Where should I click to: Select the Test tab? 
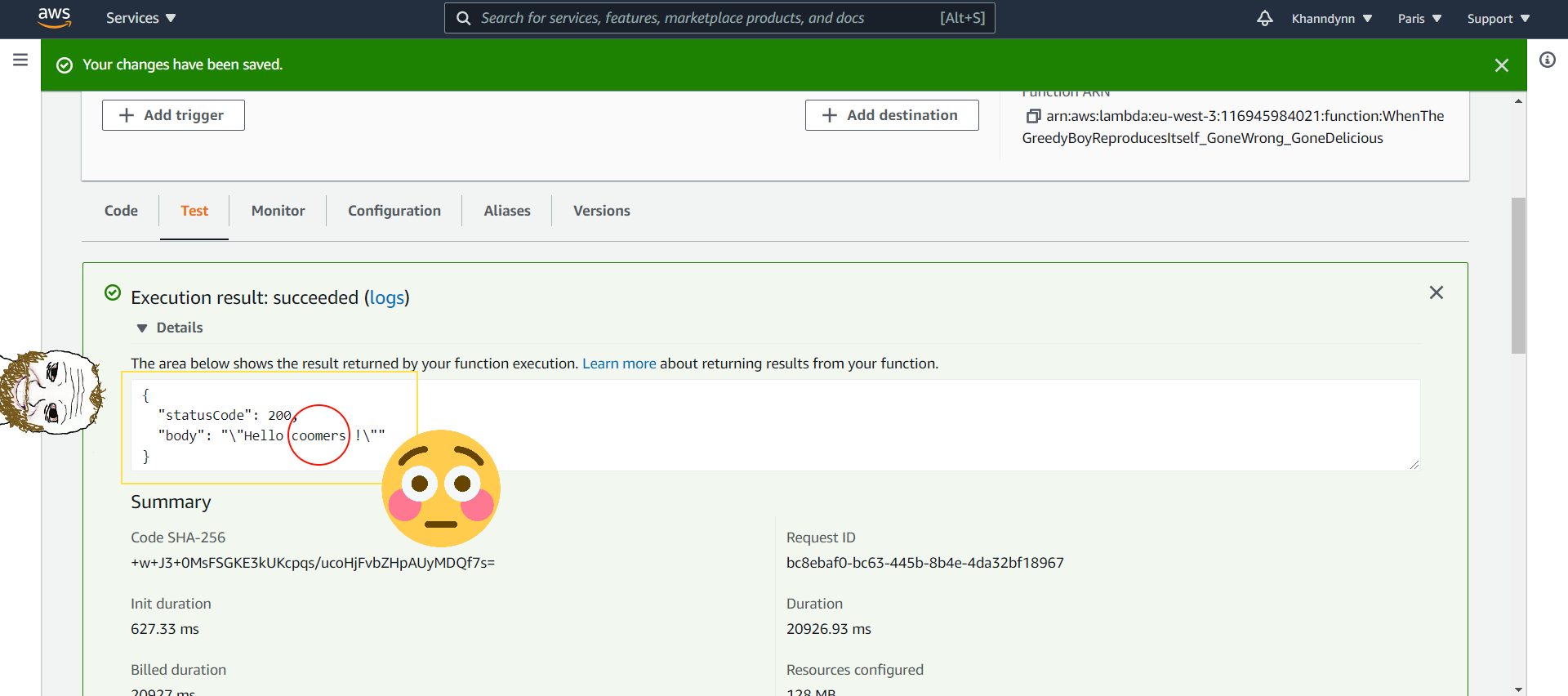tap(194, 211)
